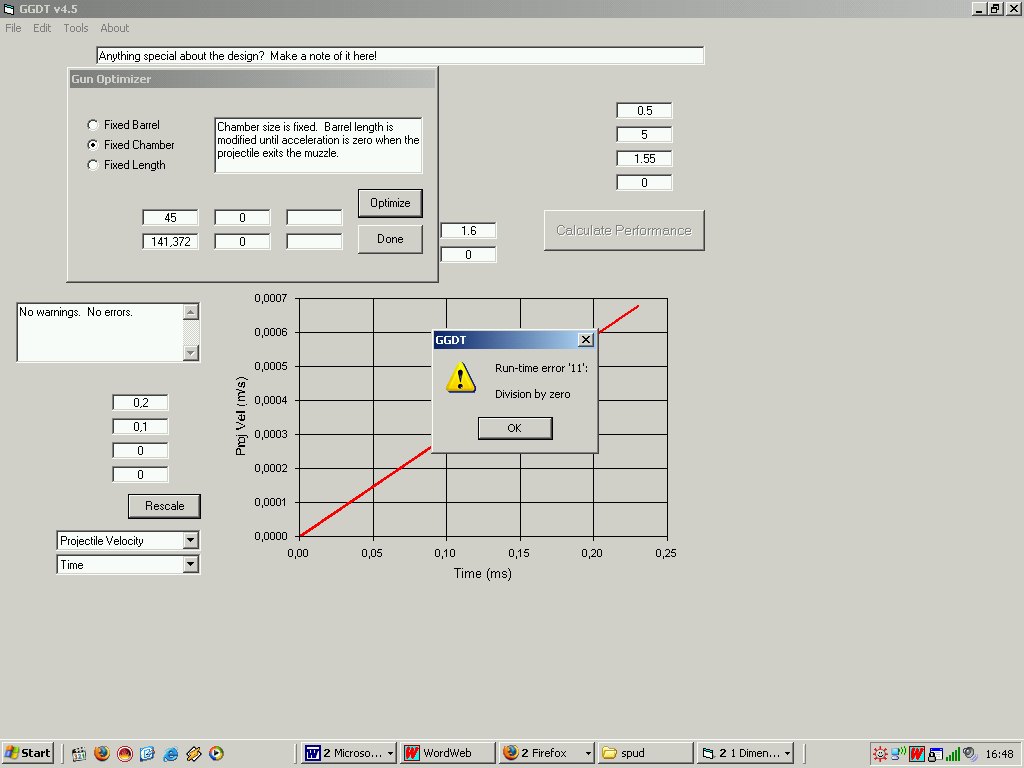Image resolution: width=1024 pixels, height=768 pixels.
Task: Click the WordWeb icon in system tray
Action: [x=916, y=754]
